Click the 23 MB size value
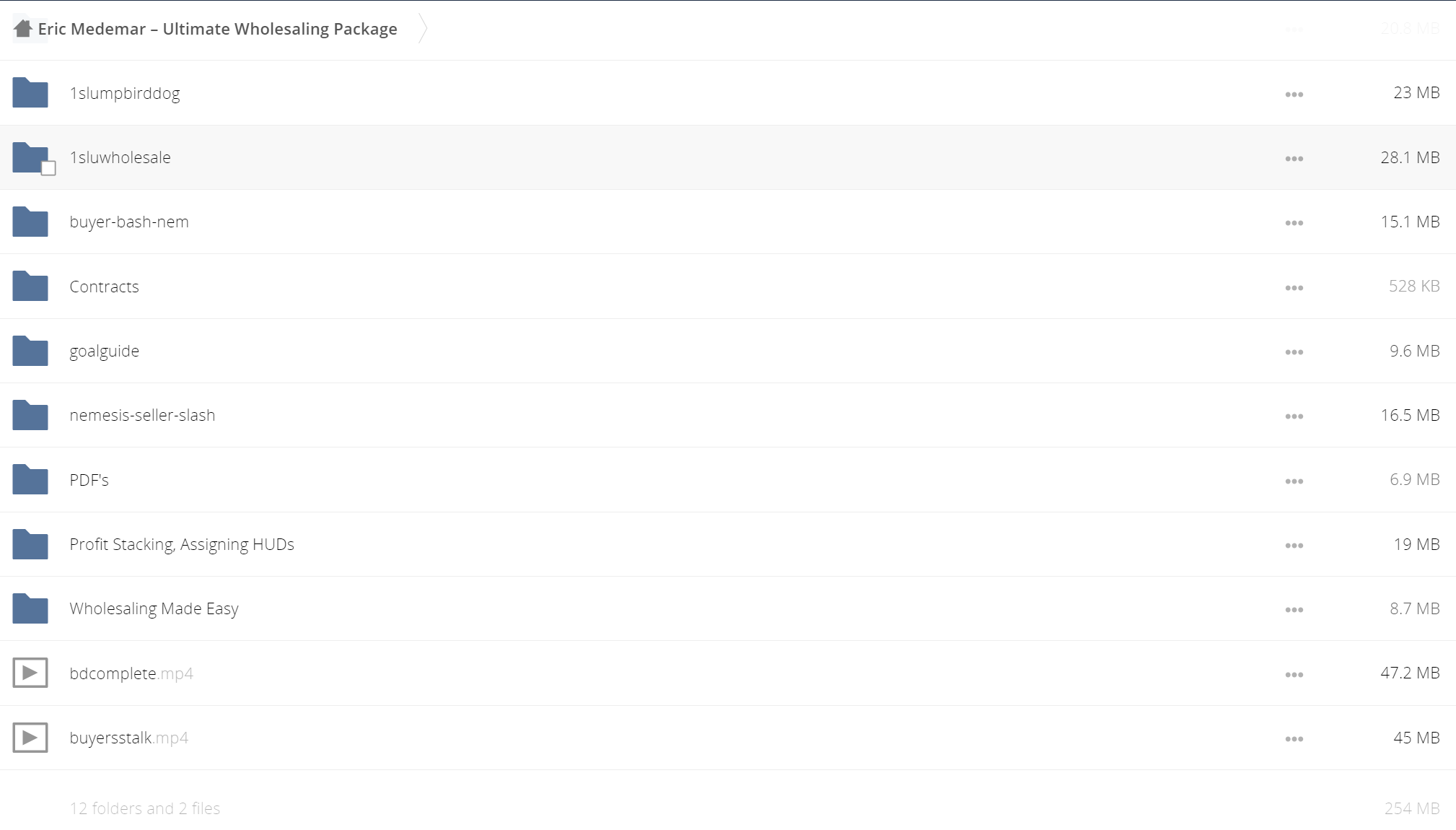Image resolution: width=1456 pixels, height=830 pixels. [x=1416, y=93]
